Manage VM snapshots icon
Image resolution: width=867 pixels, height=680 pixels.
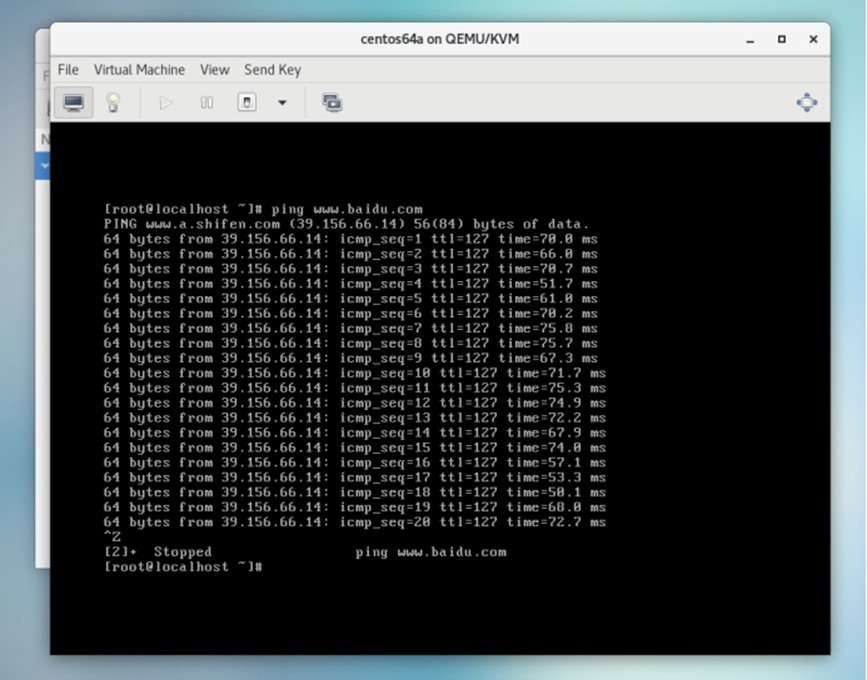coord(332,102)
